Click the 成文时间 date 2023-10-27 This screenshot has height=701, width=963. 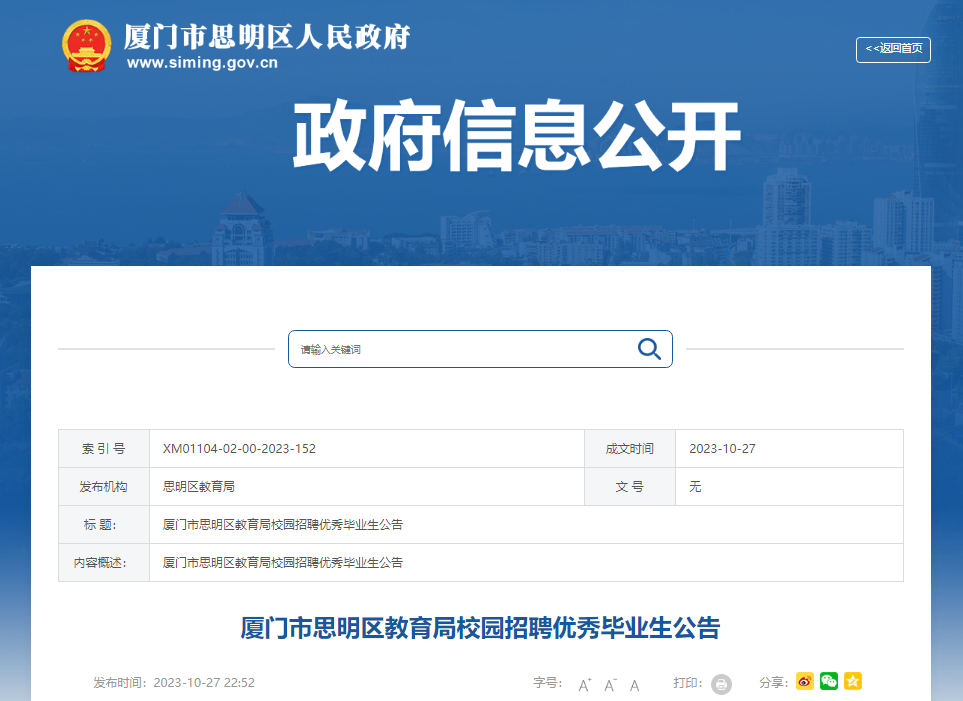coord(722,449)
